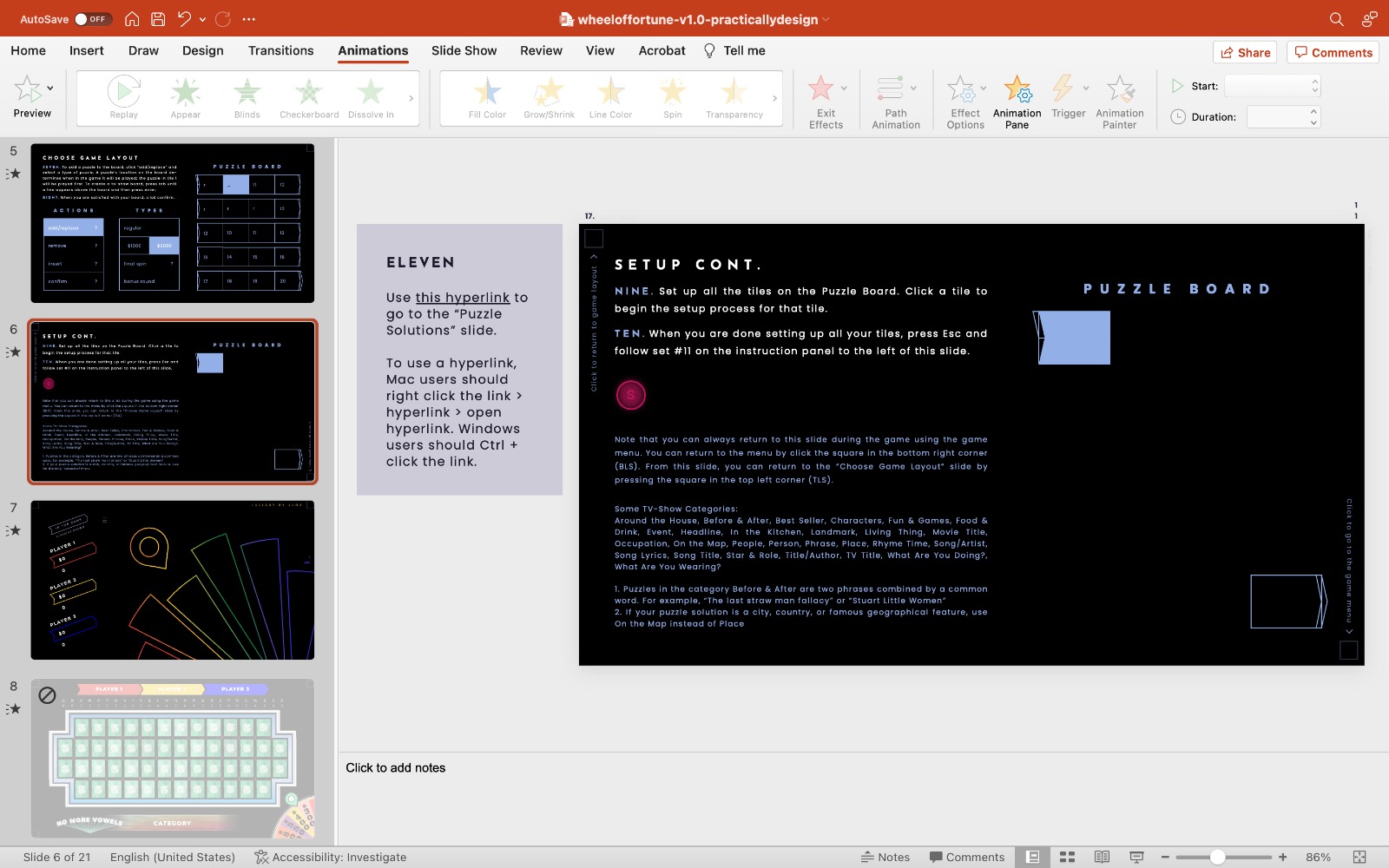
Task: Apply the Fill Color emphasis effect
Action: click(487, 97)
